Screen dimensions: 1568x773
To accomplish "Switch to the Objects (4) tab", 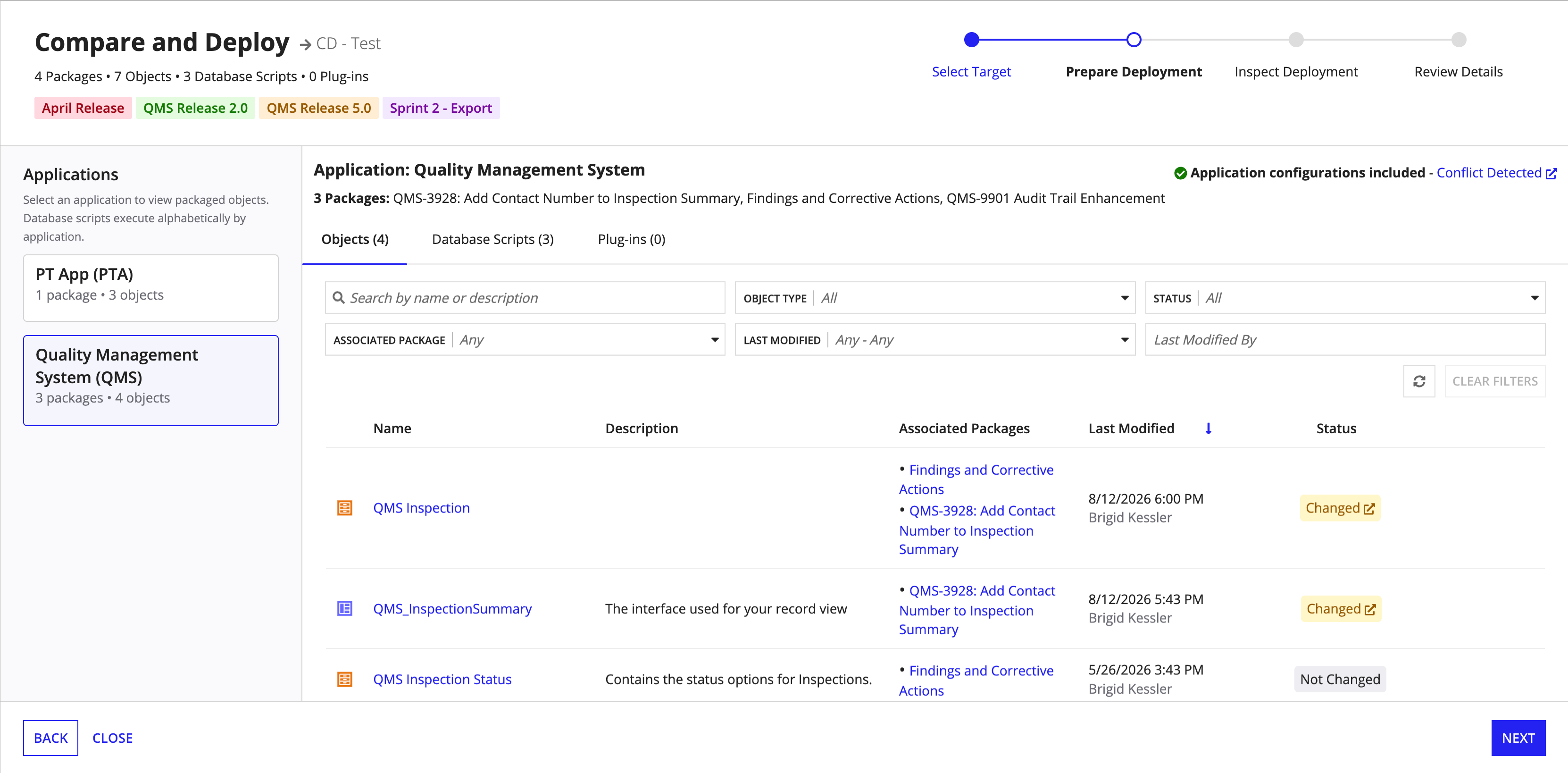I will (355, 239).
